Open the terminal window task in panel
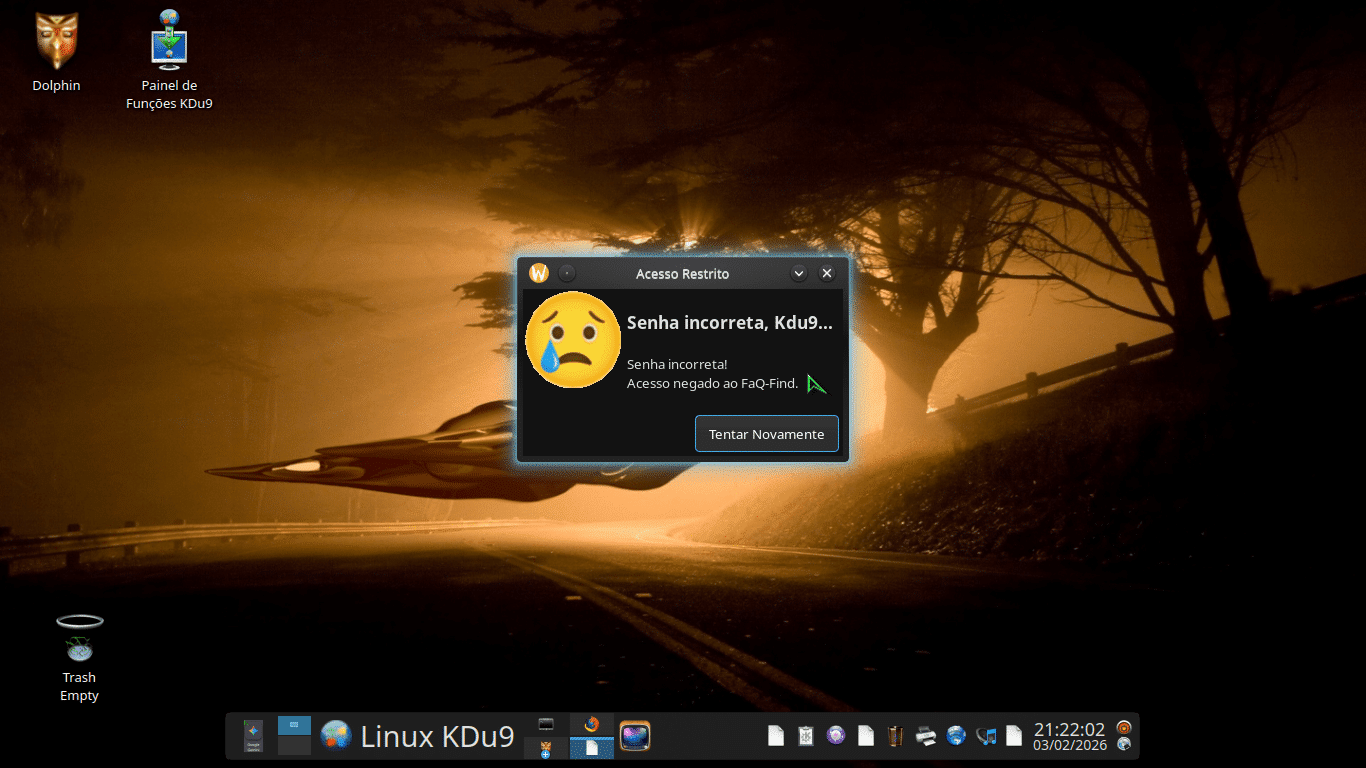This screenshot has height=768, width=1366. (x=546, y=725)
